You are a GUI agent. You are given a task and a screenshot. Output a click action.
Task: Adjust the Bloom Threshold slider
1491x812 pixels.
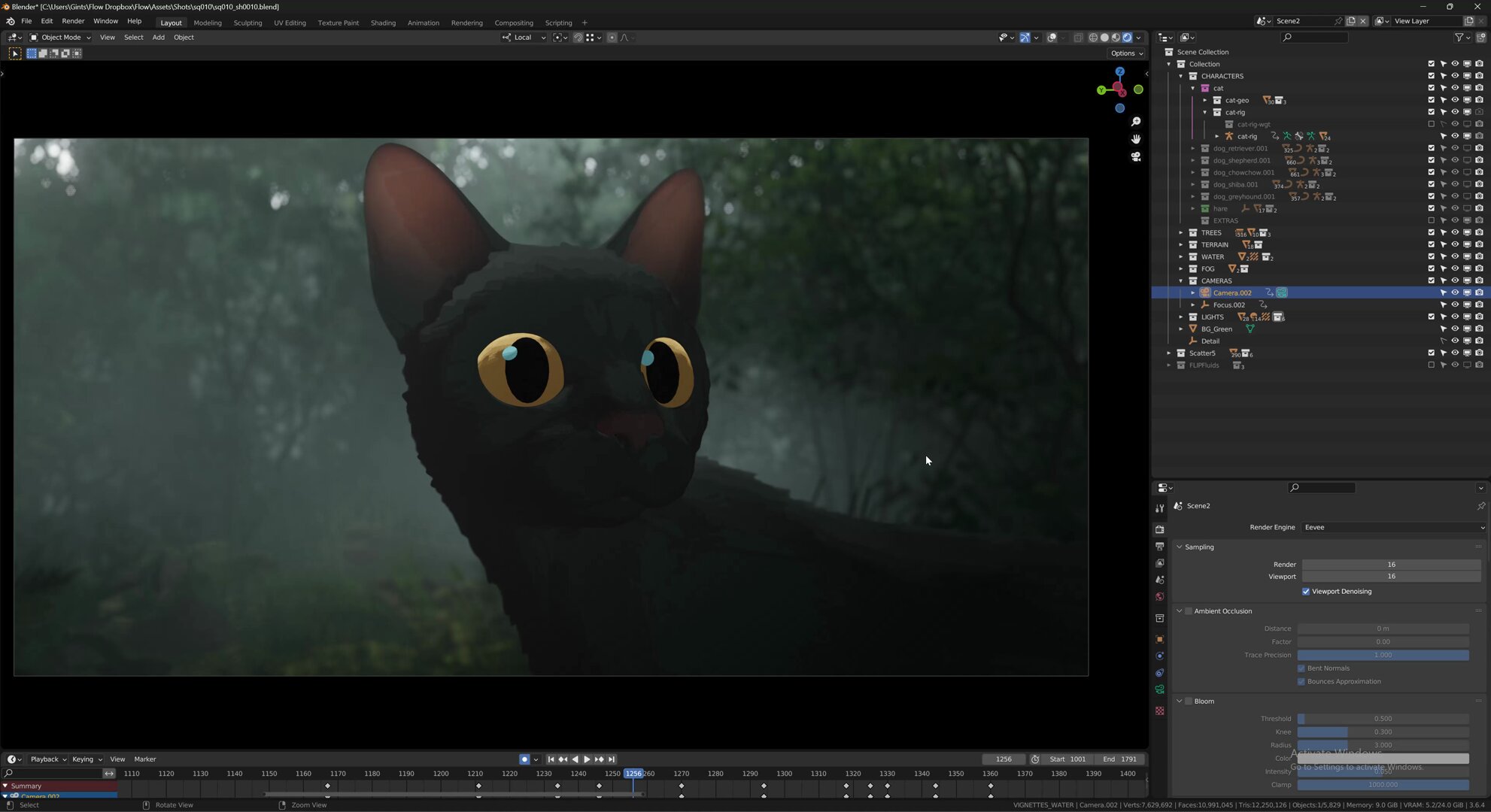[1383, 719]
